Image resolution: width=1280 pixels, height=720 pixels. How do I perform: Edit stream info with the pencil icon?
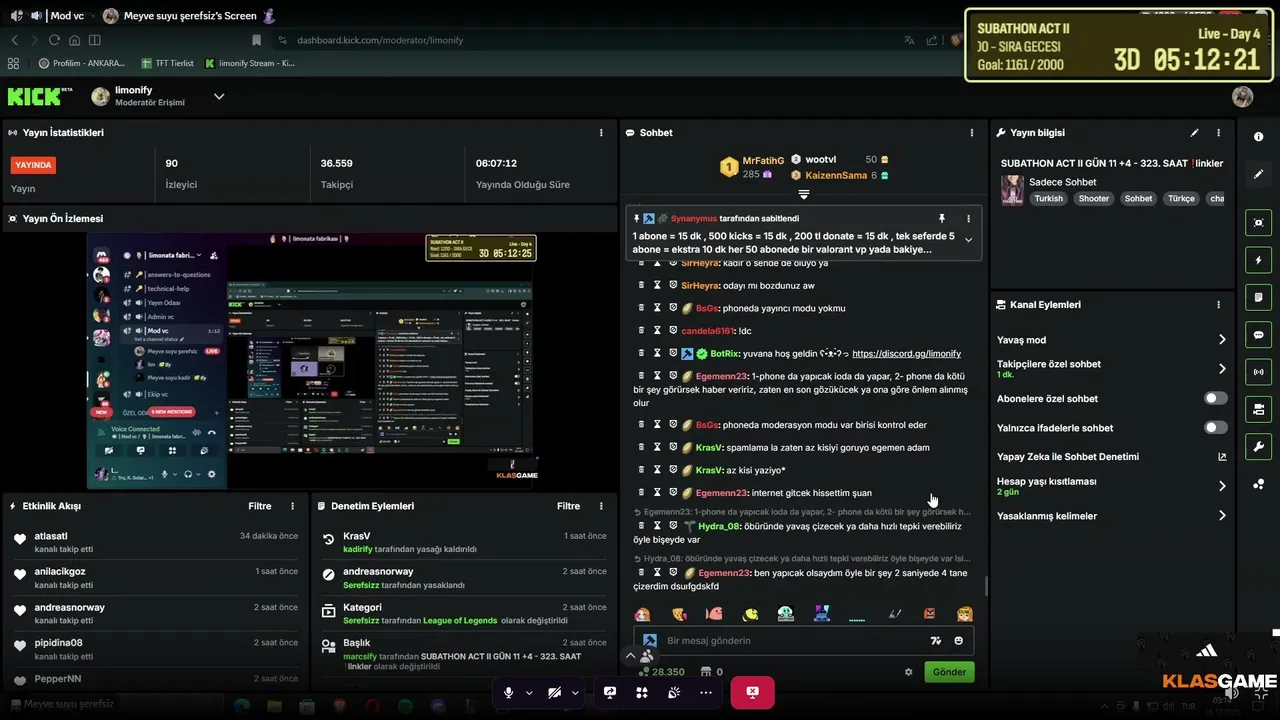tap(1194, 132)
